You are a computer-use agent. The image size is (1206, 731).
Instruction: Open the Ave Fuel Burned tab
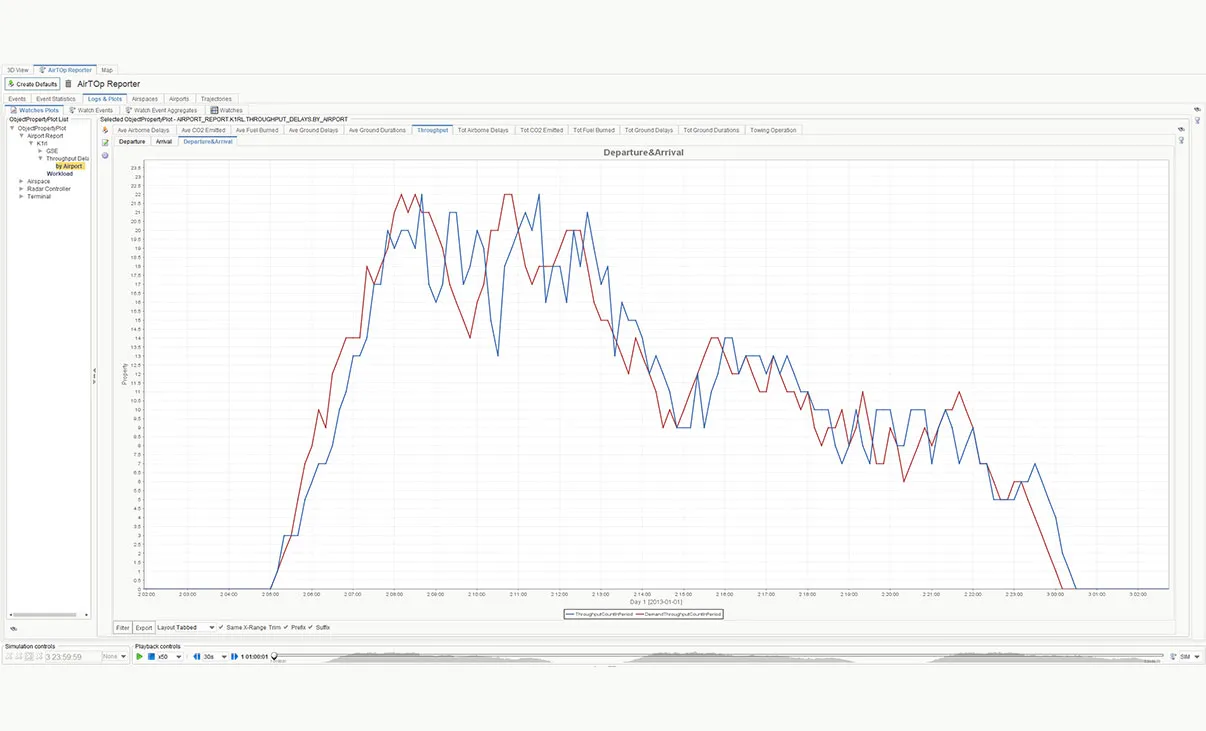click(x=257, y=130)
